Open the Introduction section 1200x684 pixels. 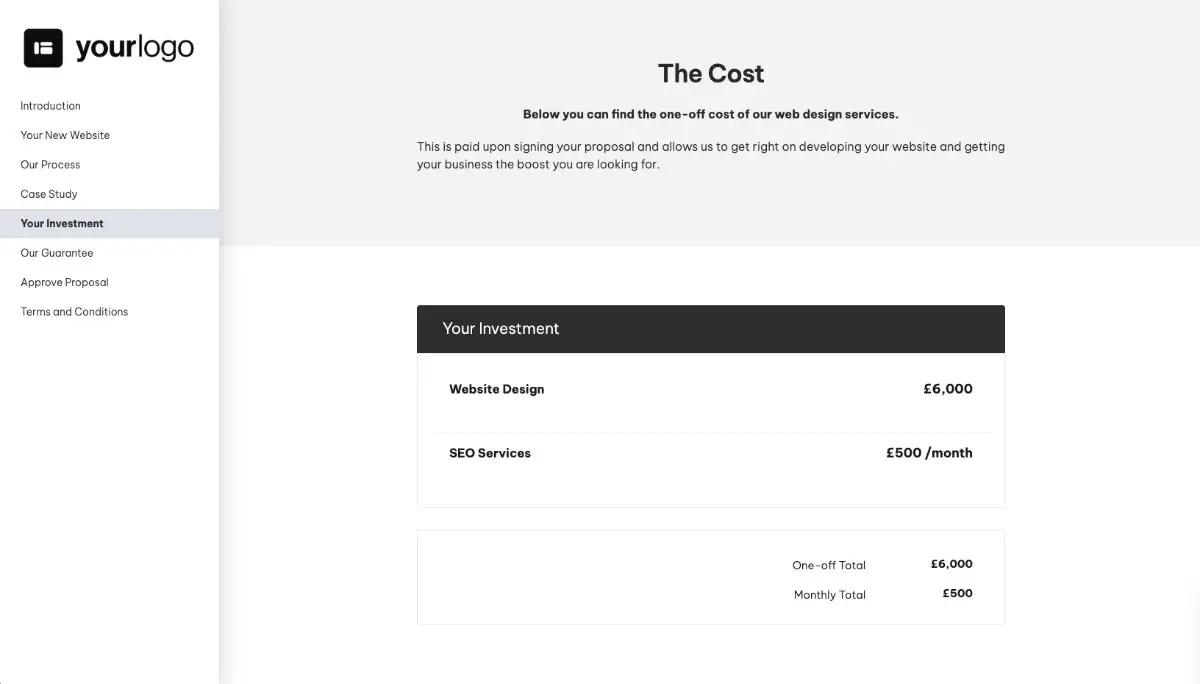click(50, 105)
